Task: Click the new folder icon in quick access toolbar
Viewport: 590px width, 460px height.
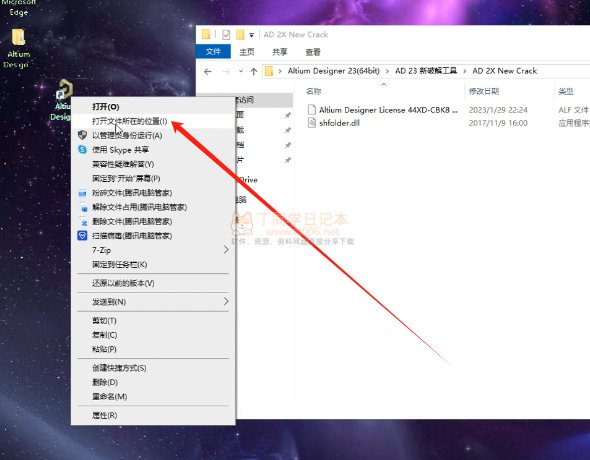Action: point(240,35)
